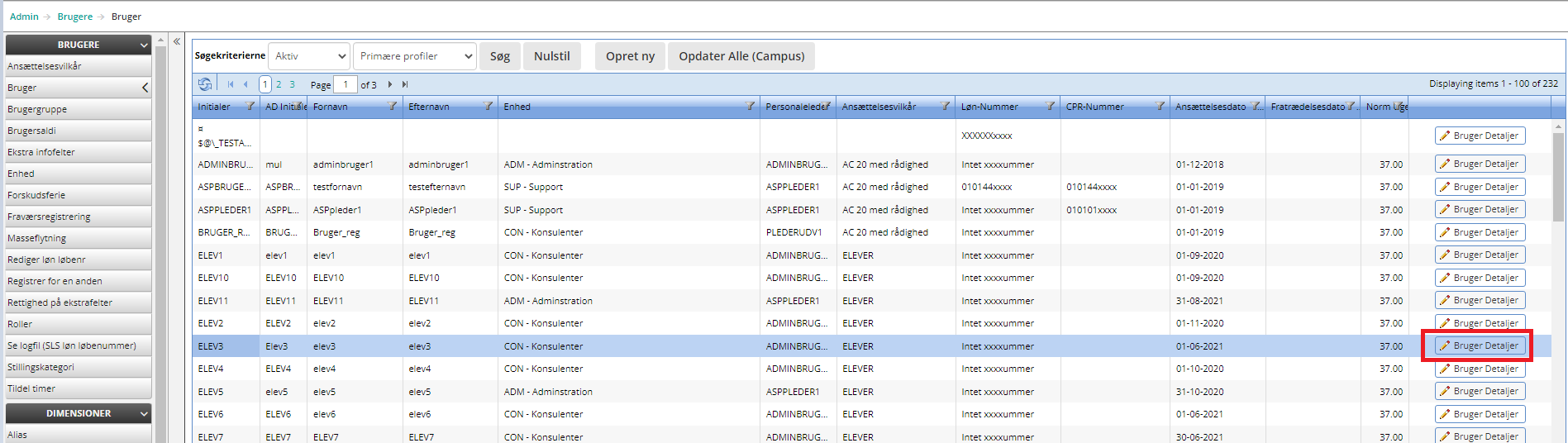The width and height of the screenshot is (1568, 443).
Task: Collapse the BRUGERE sidebar section
Action: [144, 45]
